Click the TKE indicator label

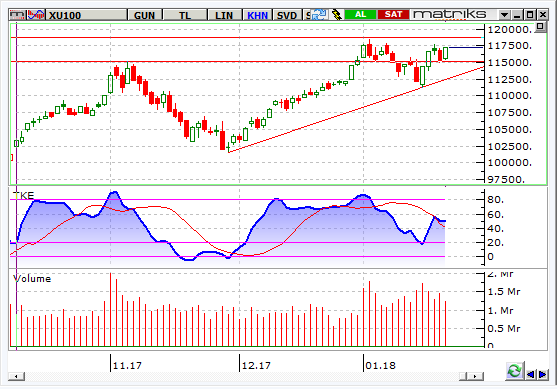pos(23,195)
